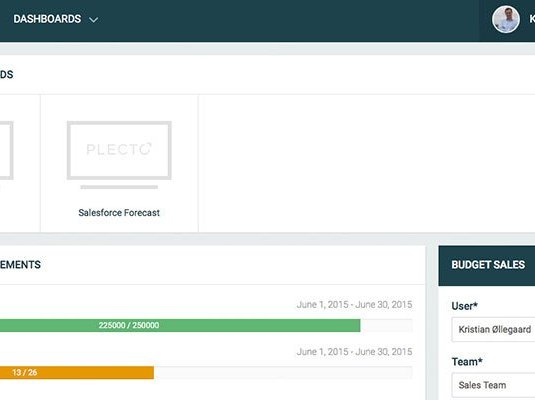Click the dashboards section heading ending in DS
The height and width of the screenshot is (400, 535).
(6, 74)
